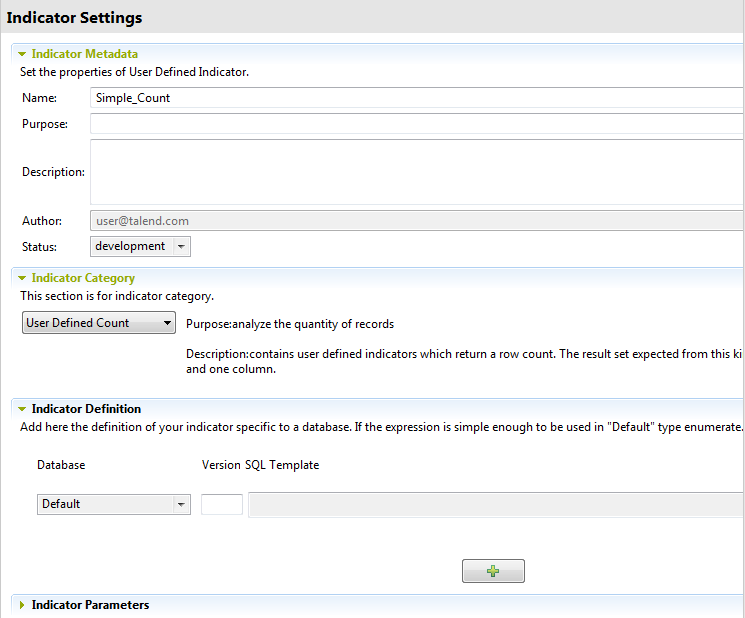Click the green plus add-definition button
Screen dimensions: 745x618
point(493,571)
